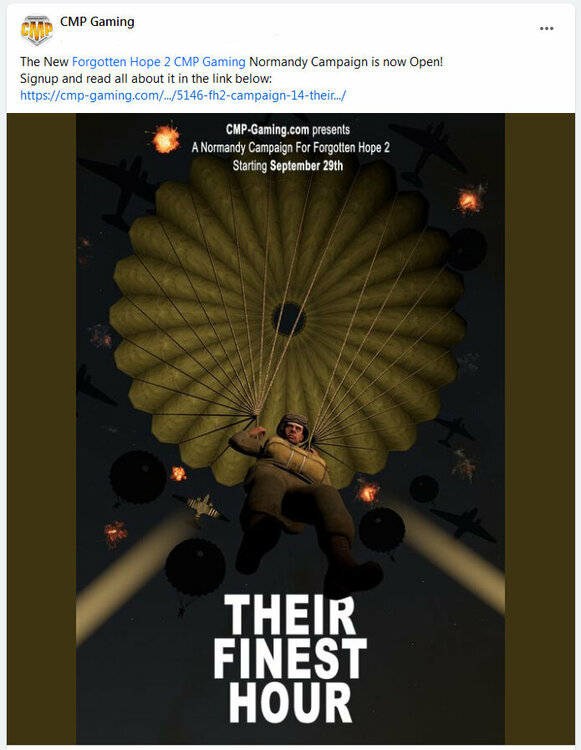Click the illuminated plane at poster's lower left
The height and width of the screenshot is (750, 581).
(203, 508)
